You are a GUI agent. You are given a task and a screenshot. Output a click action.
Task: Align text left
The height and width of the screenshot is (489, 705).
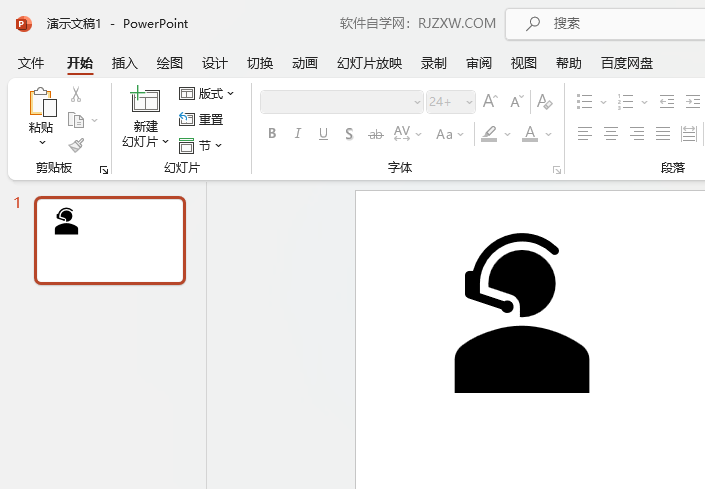585,133
